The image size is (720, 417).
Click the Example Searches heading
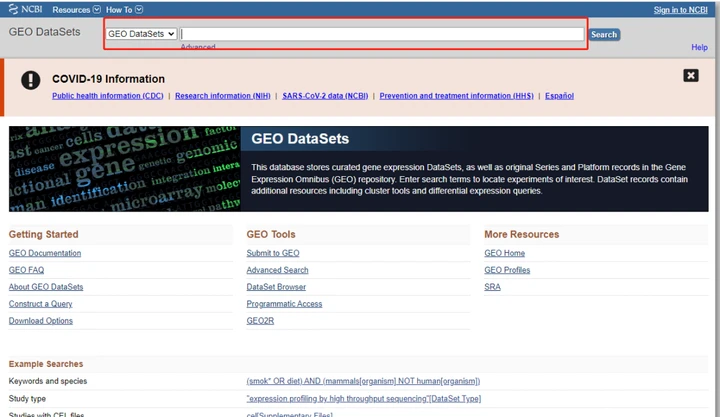[46, 364]
